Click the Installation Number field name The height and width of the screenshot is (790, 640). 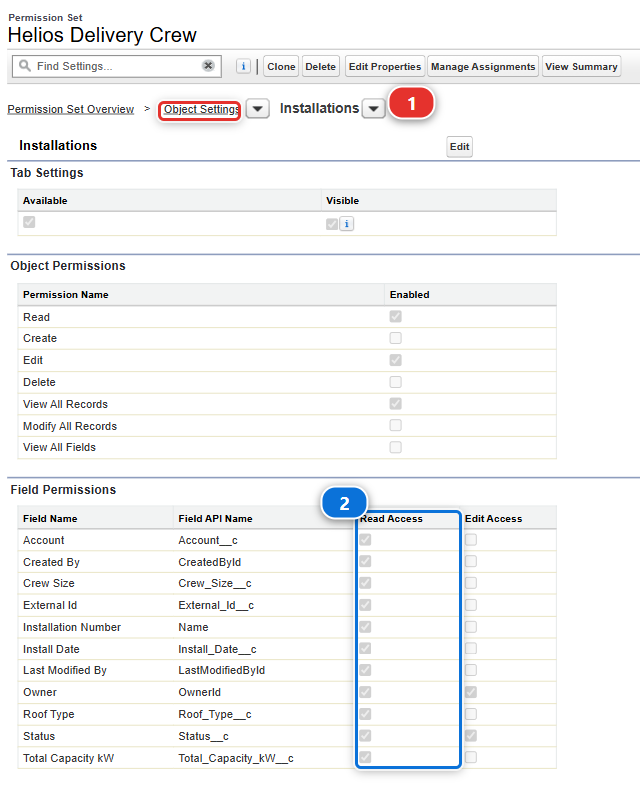72,627
